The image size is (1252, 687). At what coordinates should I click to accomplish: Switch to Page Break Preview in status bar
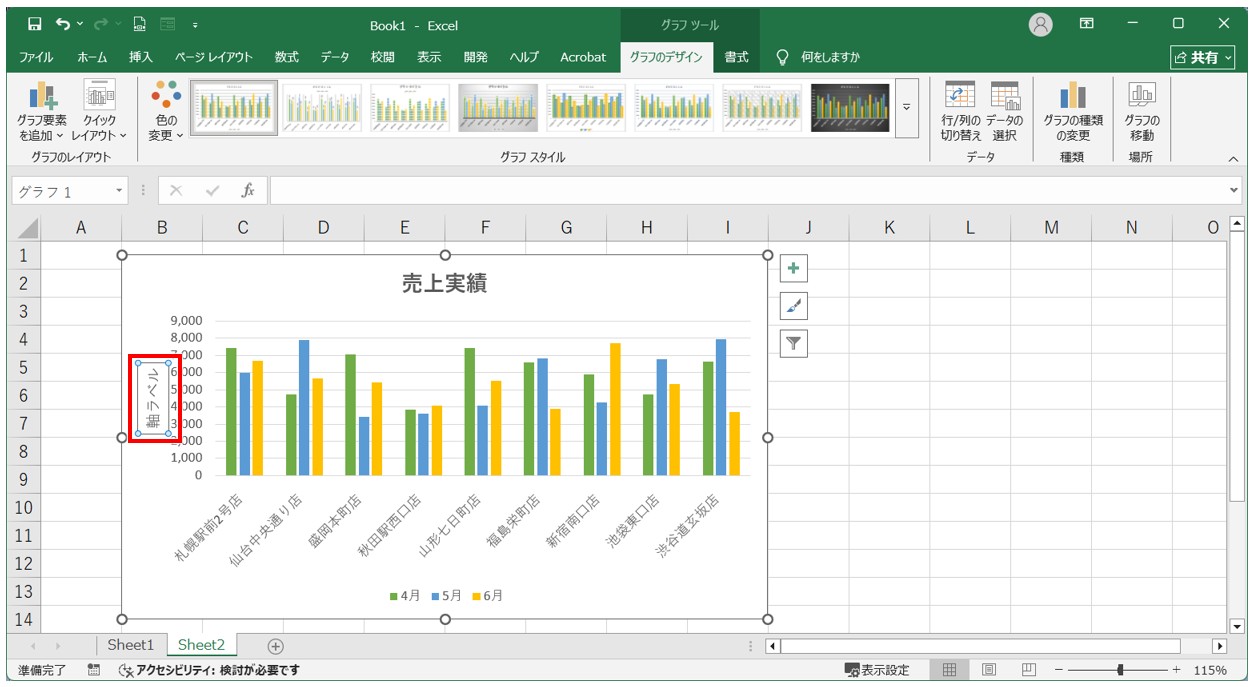(x=1028, y=670)
